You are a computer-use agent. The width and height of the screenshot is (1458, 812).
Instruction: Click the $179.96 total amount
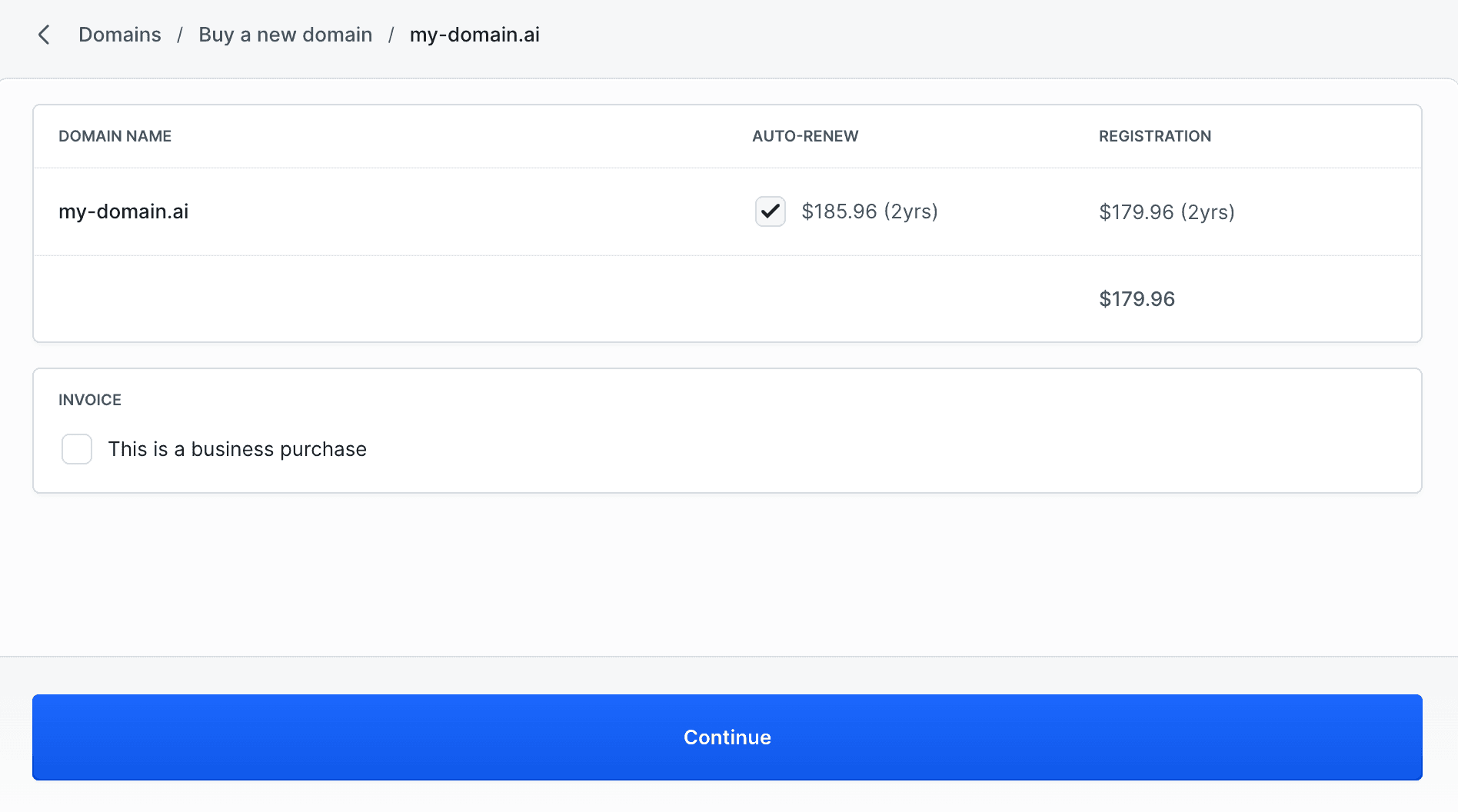click(1137, 299)
